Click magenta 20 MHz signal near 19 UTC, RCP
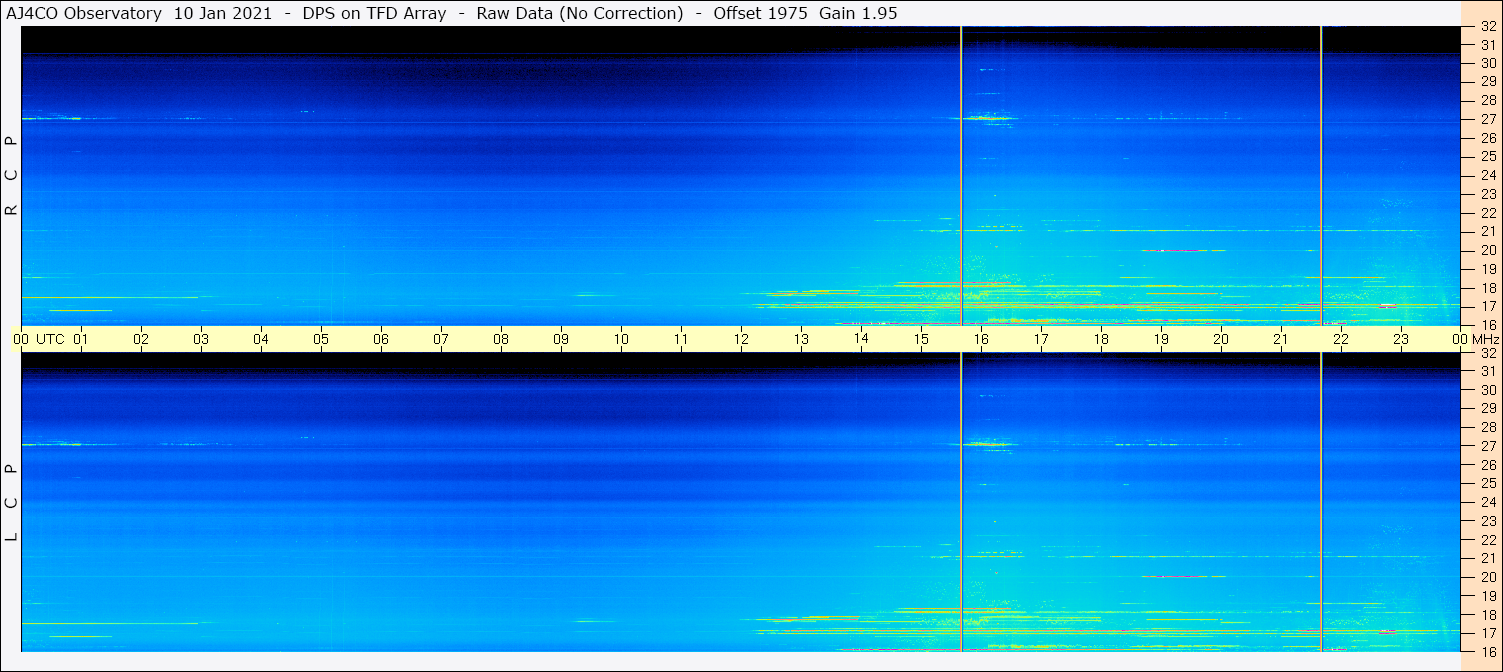Screen dimensions: 1503x672 tap(1170, 250)
